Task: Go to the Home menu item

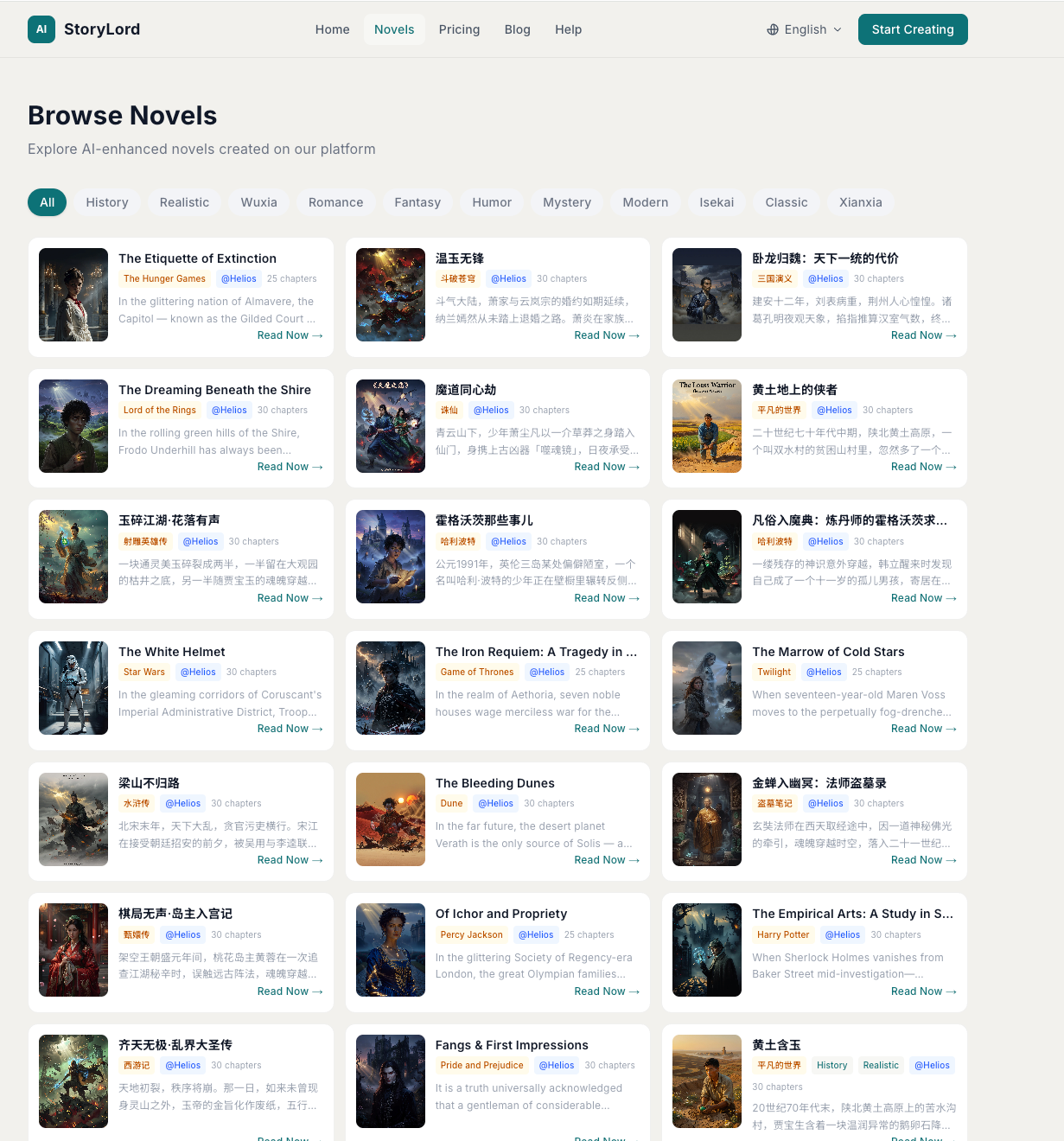Action: click(x=333, y=29)
